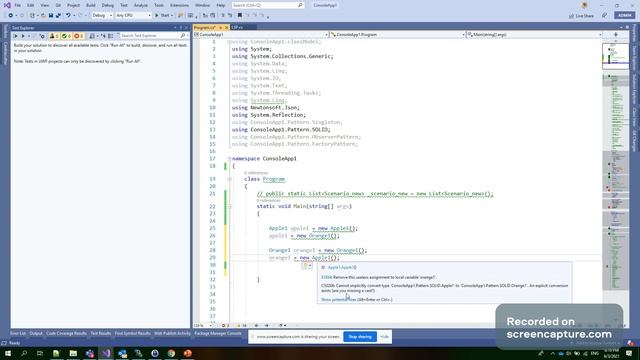Open the Find Symbol Results tab

click(x=133, y=333)
